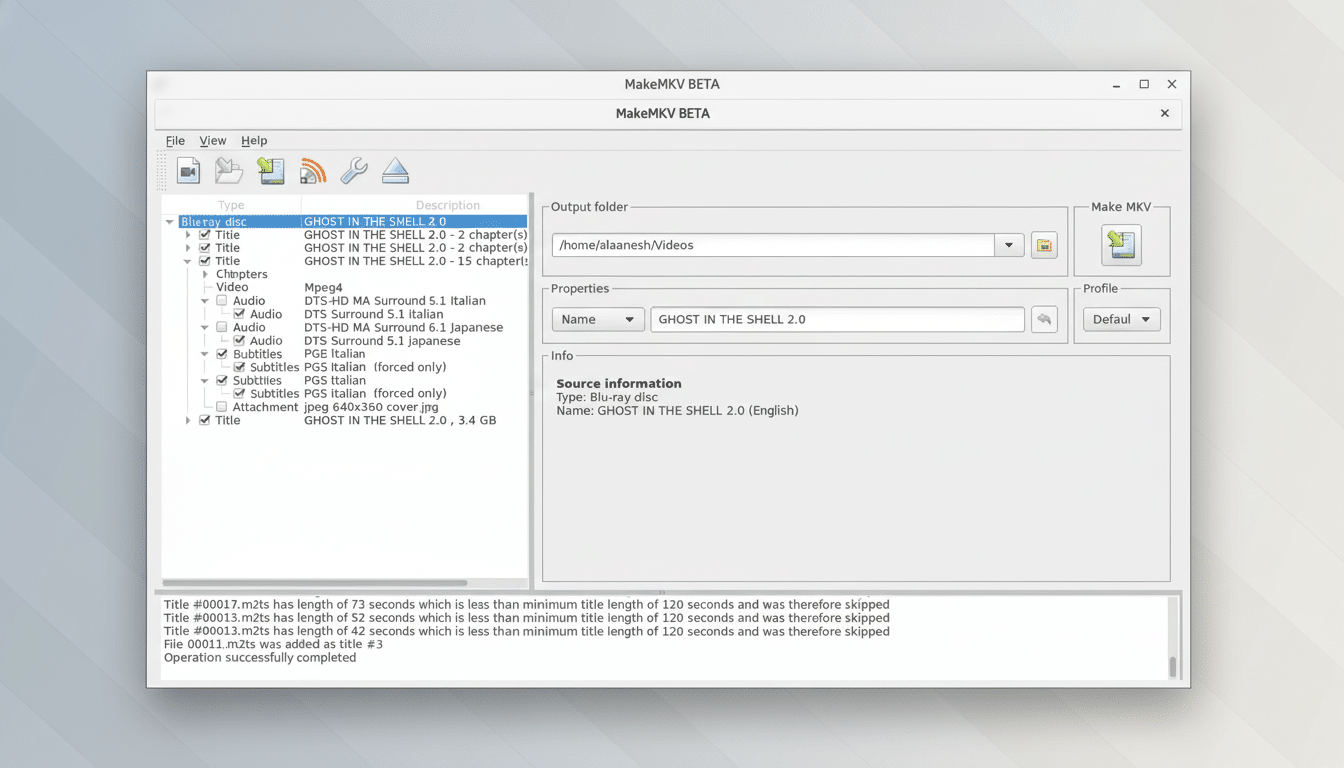The width and height of the screenshot is (1344, 768).
Task: Open preferences via the wrench icon
Action: point(353,170)
